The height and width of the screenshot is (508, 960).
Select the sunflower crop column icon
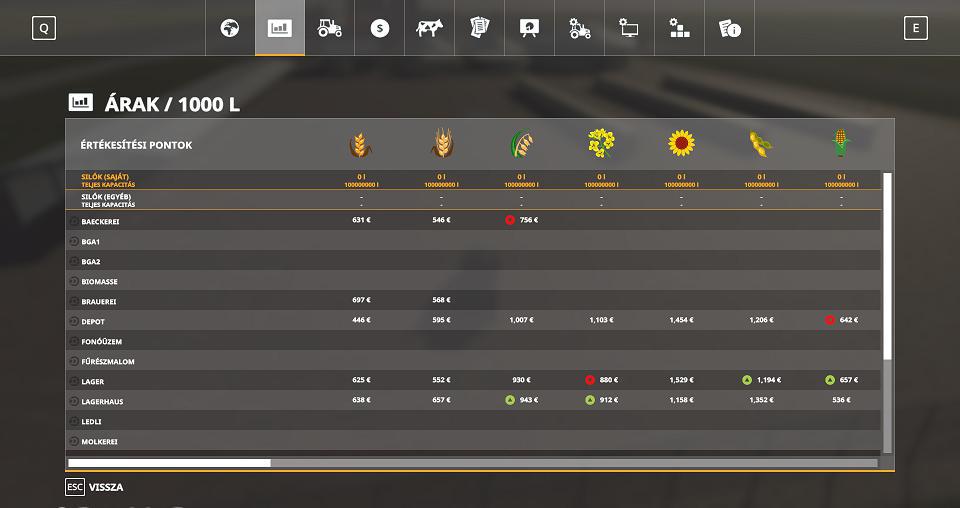[681, 144]
